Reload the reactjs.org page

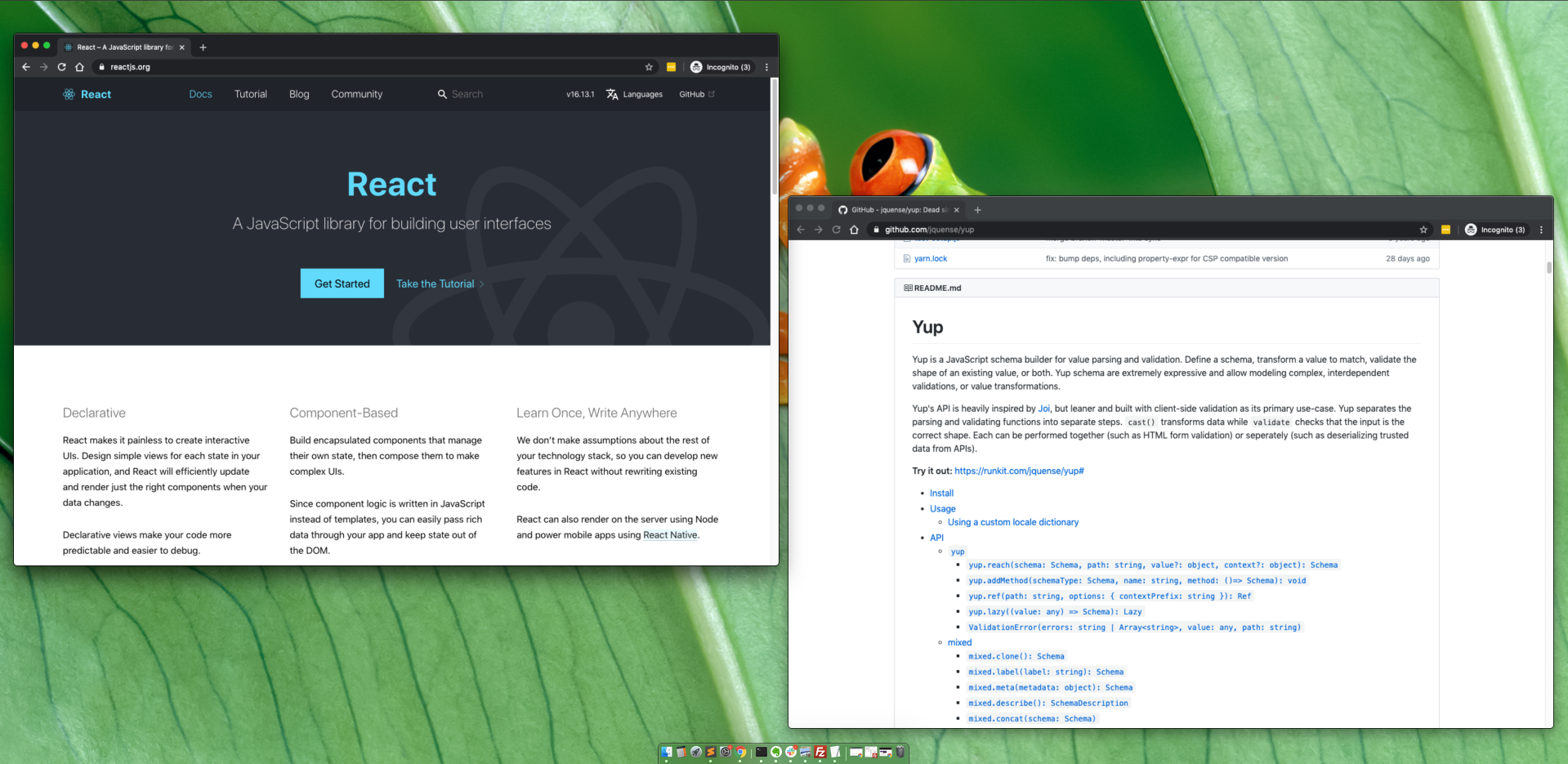click(x=61, y=67)
